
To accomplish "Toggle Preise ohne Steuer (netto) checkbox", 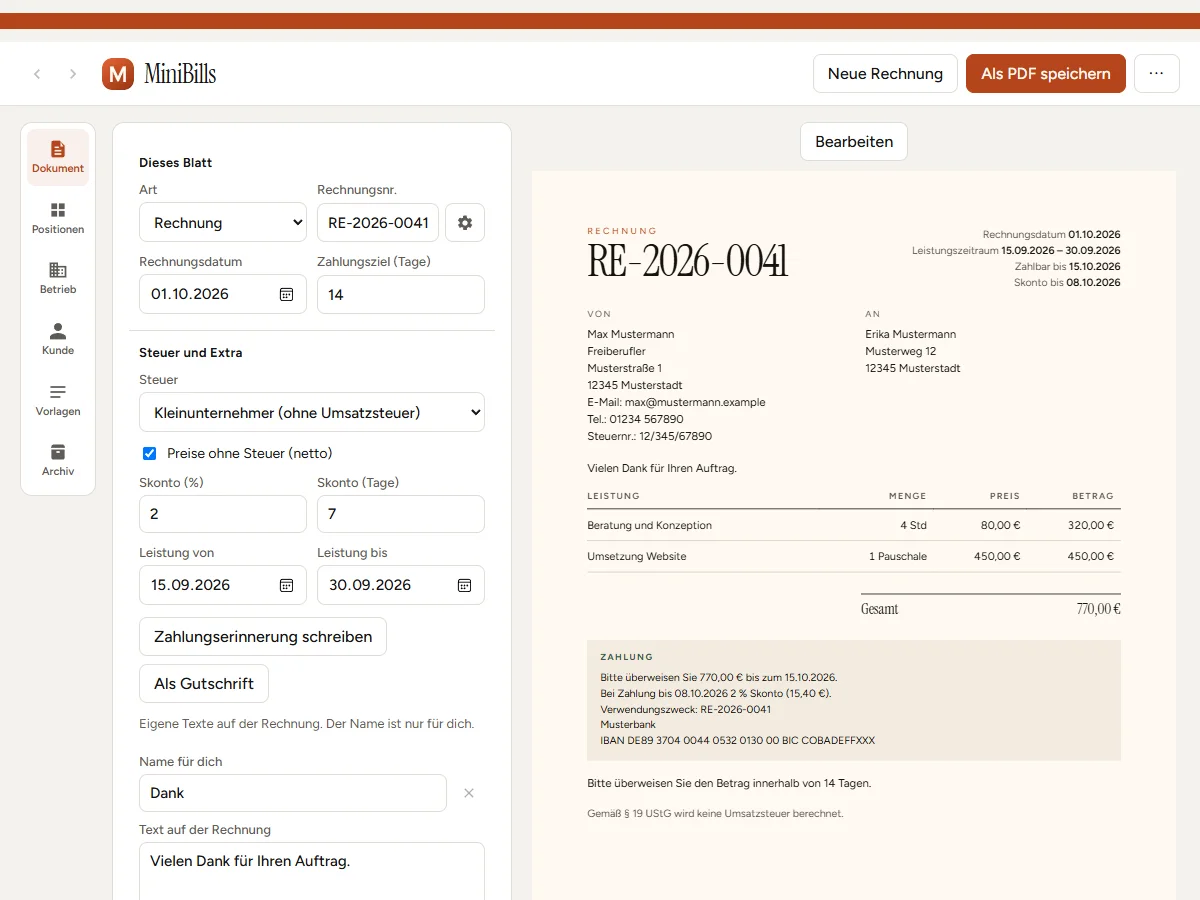I will 150,453.
